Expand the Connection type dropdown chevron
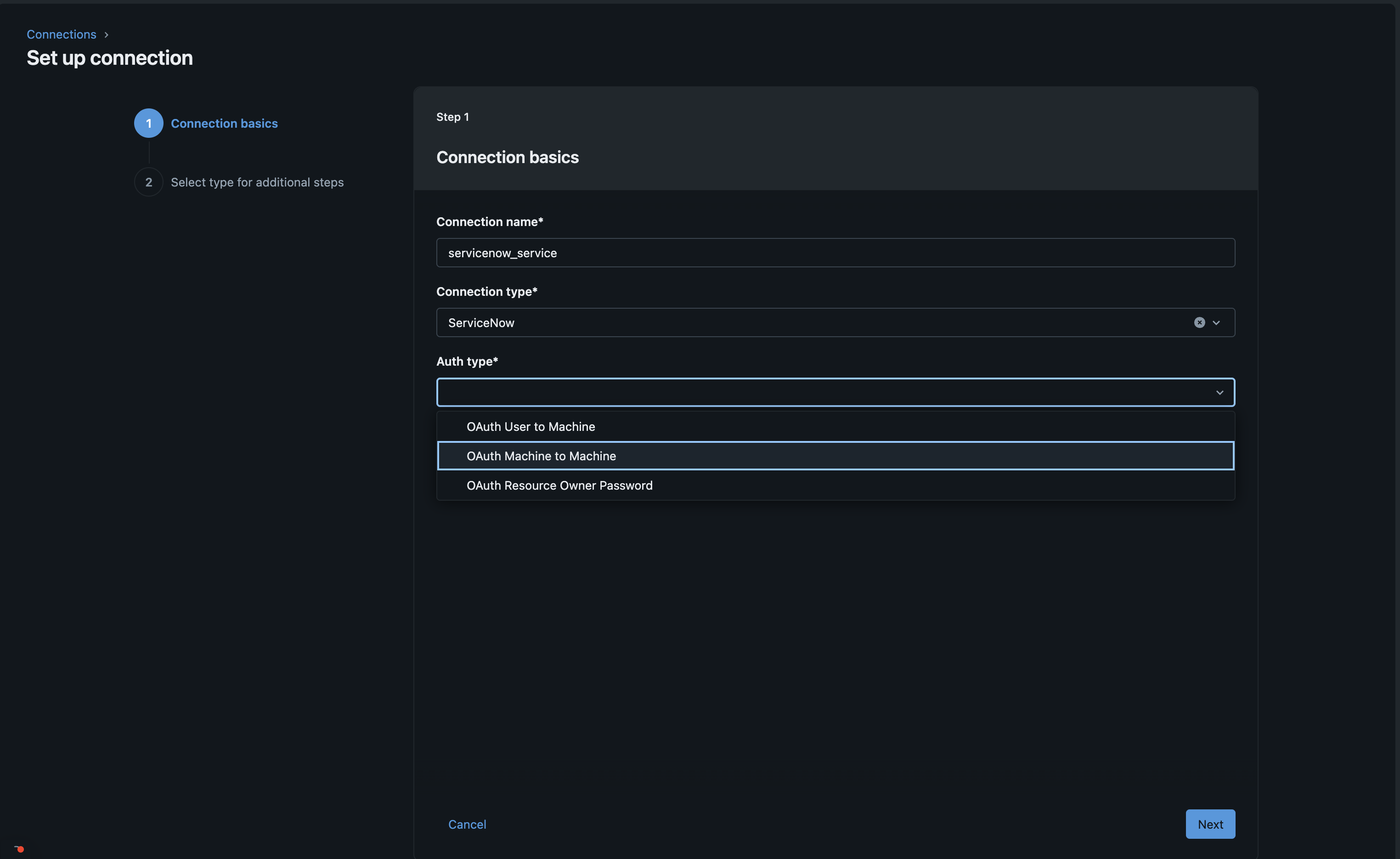This screenshot has width=1400, height=859. 1216,322
